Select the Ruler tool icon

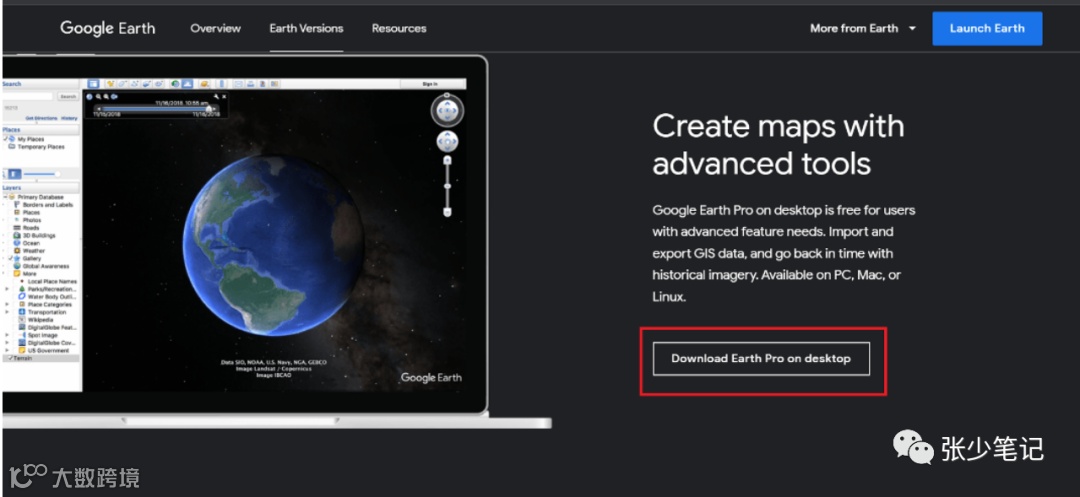(x=222, y=84)
